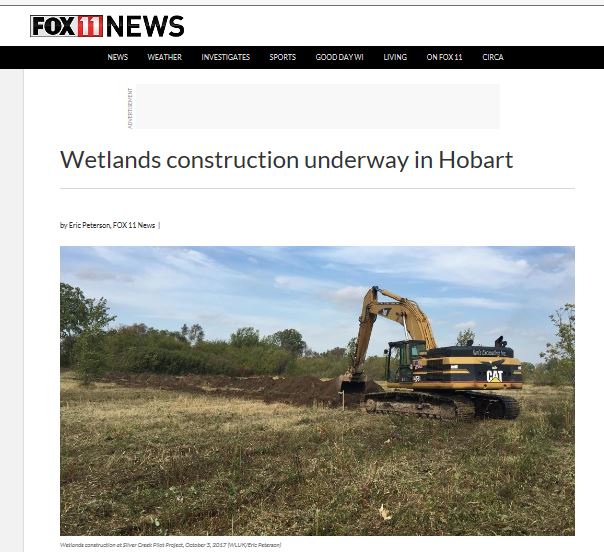
Task: Click the FOX 11 News logo
Action: (x=107, y=26)
